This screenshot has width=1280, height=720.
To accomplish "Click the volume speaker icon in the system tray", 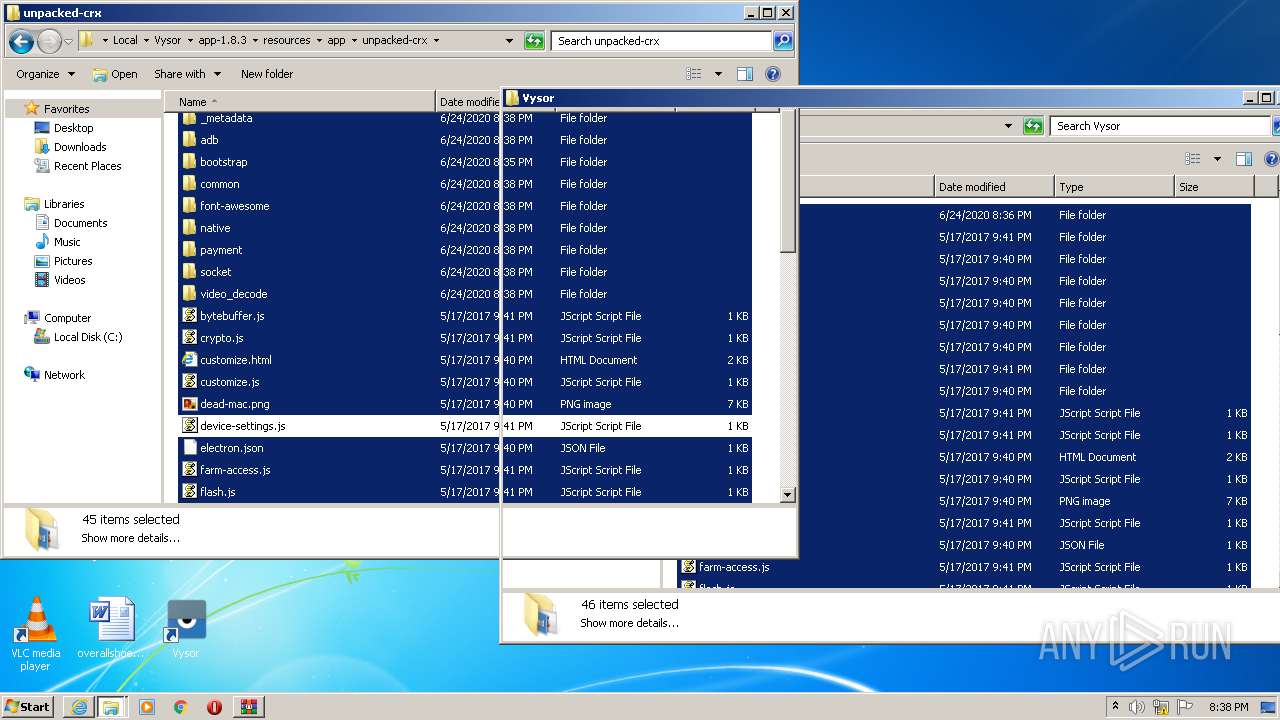I will (1137, 707).
